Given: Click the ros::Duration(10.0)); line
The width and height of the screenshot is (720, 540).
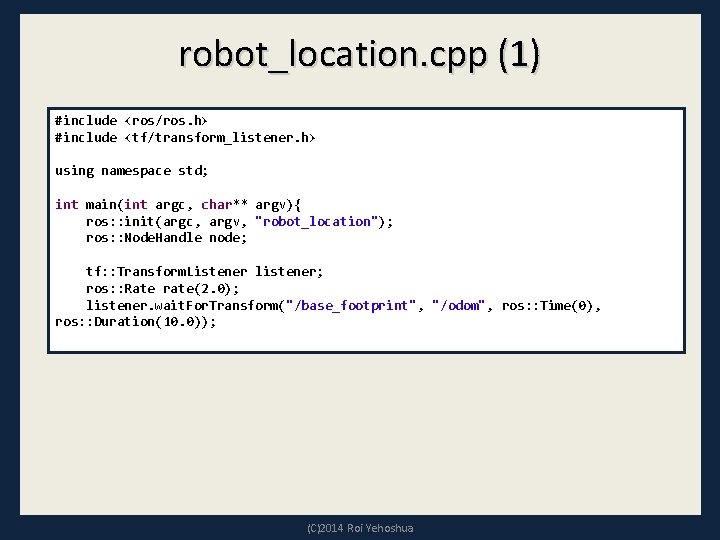Looking at the screenshot, I should (135, 322).
